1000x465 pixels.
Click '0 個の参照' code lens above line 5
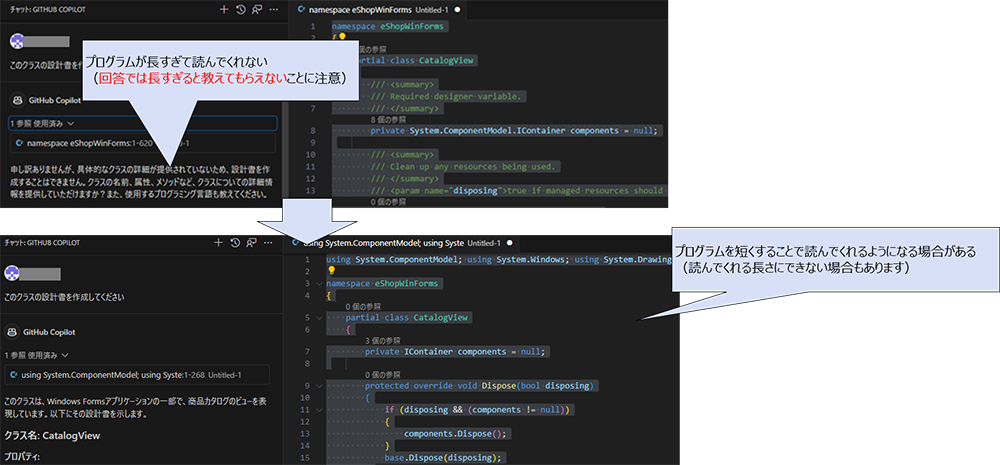(x=365, y=306)
